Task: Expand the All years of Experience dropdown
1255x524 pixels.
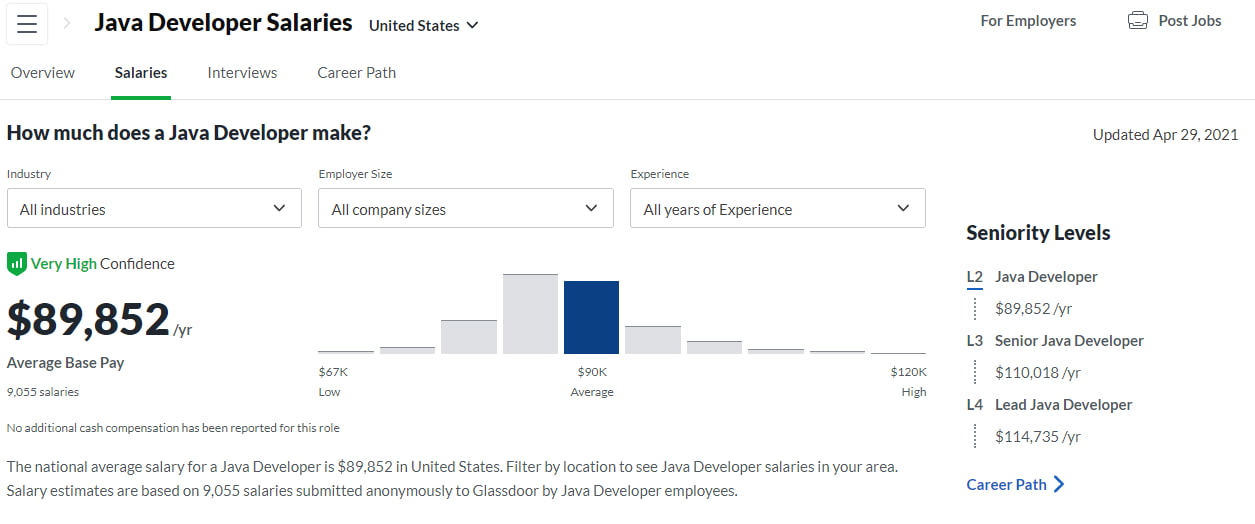Action: click(x=777, y=209)
